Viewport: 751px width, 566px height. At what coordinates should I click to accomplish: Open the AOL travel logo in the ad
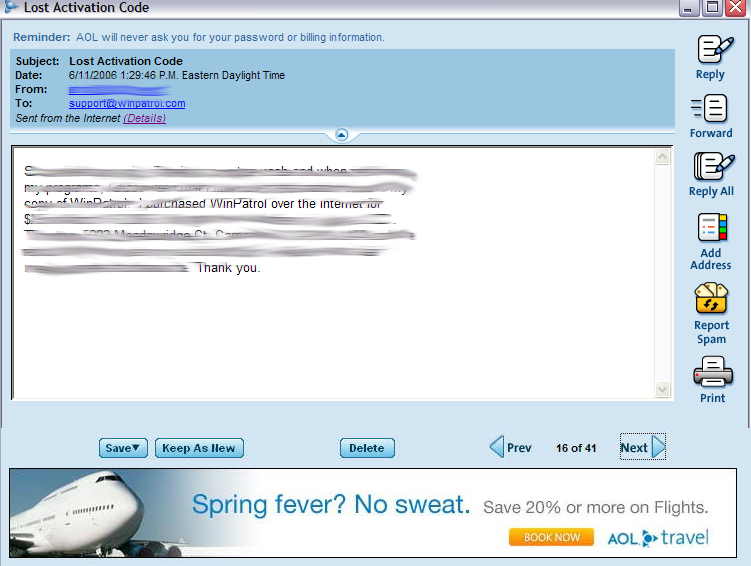tap(658, 538)
